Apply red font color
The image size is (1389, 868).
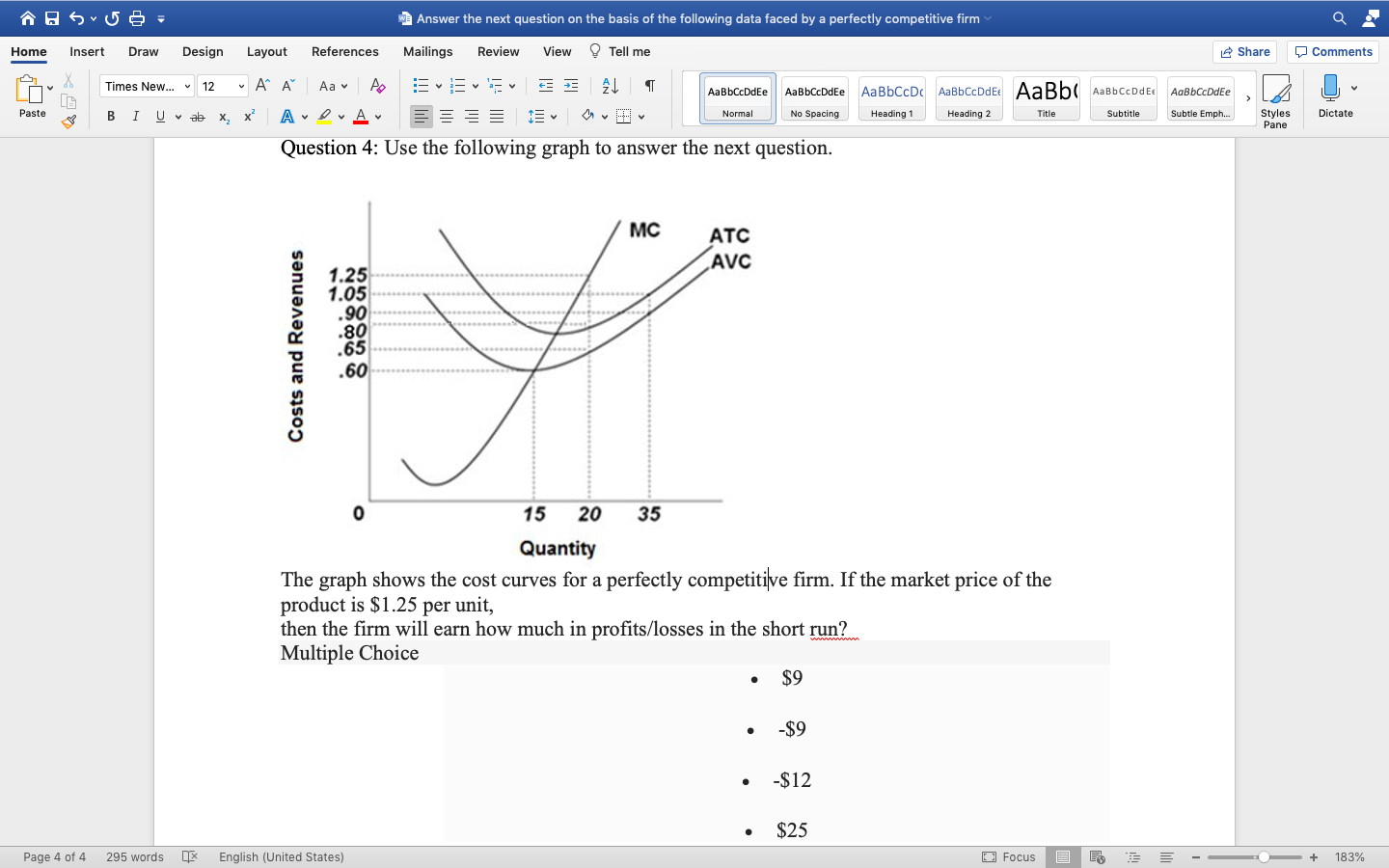[x=361, y=117]
